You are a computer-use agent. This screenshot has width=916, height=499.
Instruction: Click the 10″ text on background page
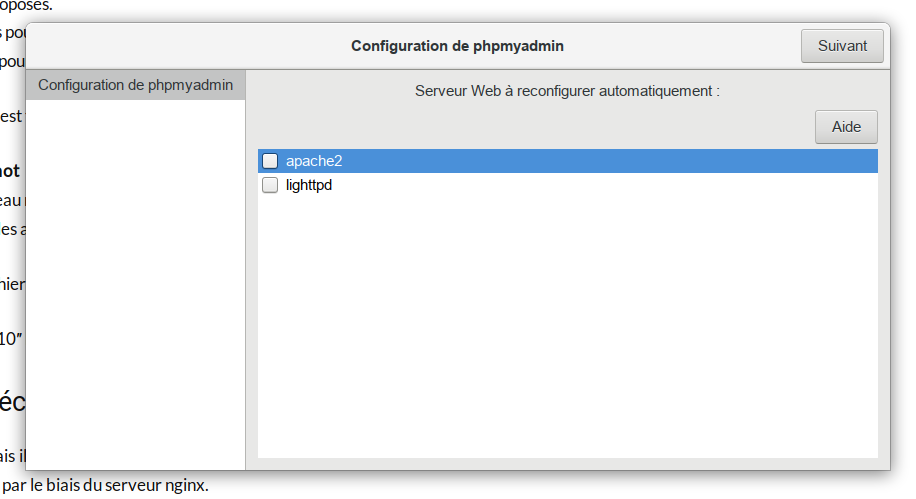coord(11,339)
